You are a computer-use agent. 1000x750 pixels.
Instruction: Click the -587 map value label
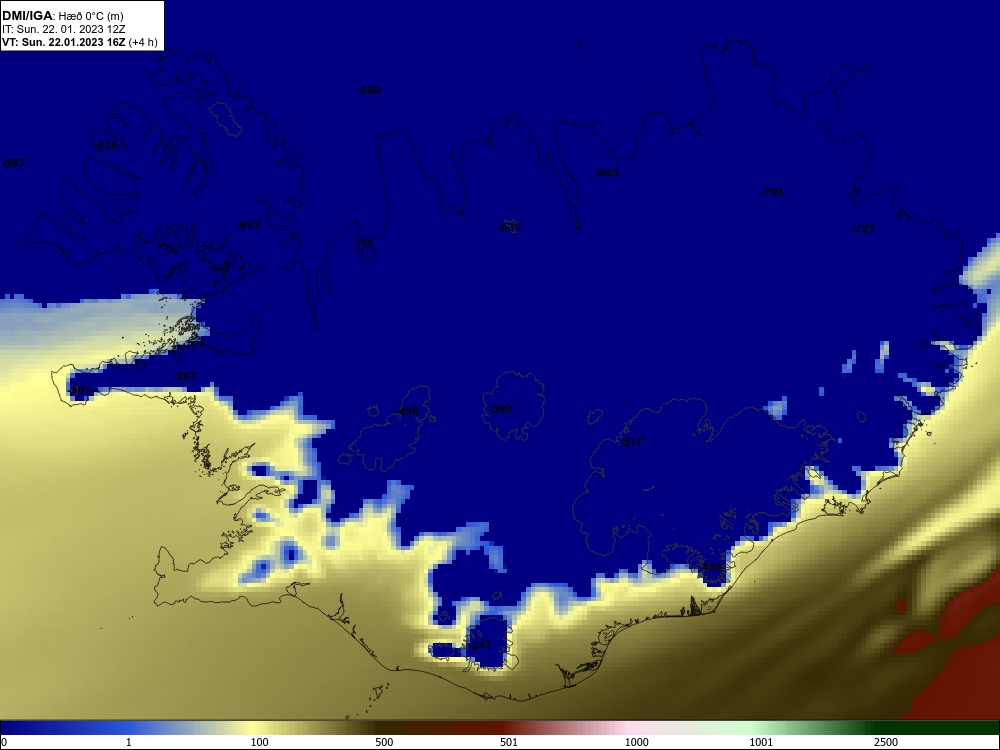[13, 163]
